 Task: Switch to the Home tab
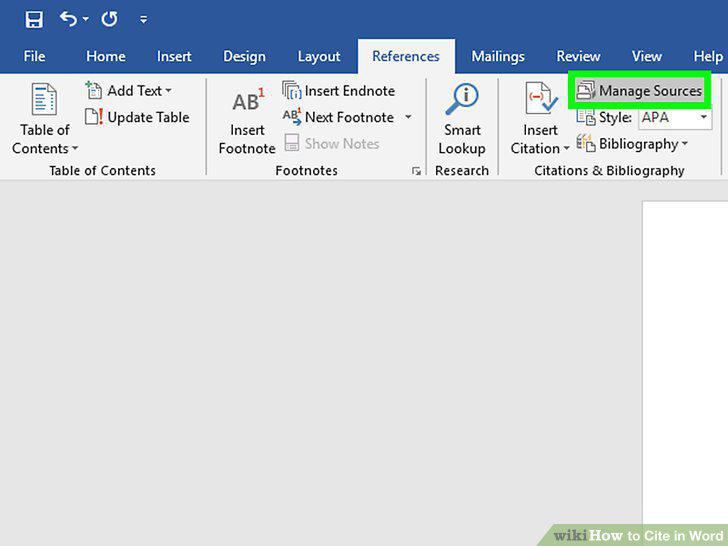tap(105, 56)
